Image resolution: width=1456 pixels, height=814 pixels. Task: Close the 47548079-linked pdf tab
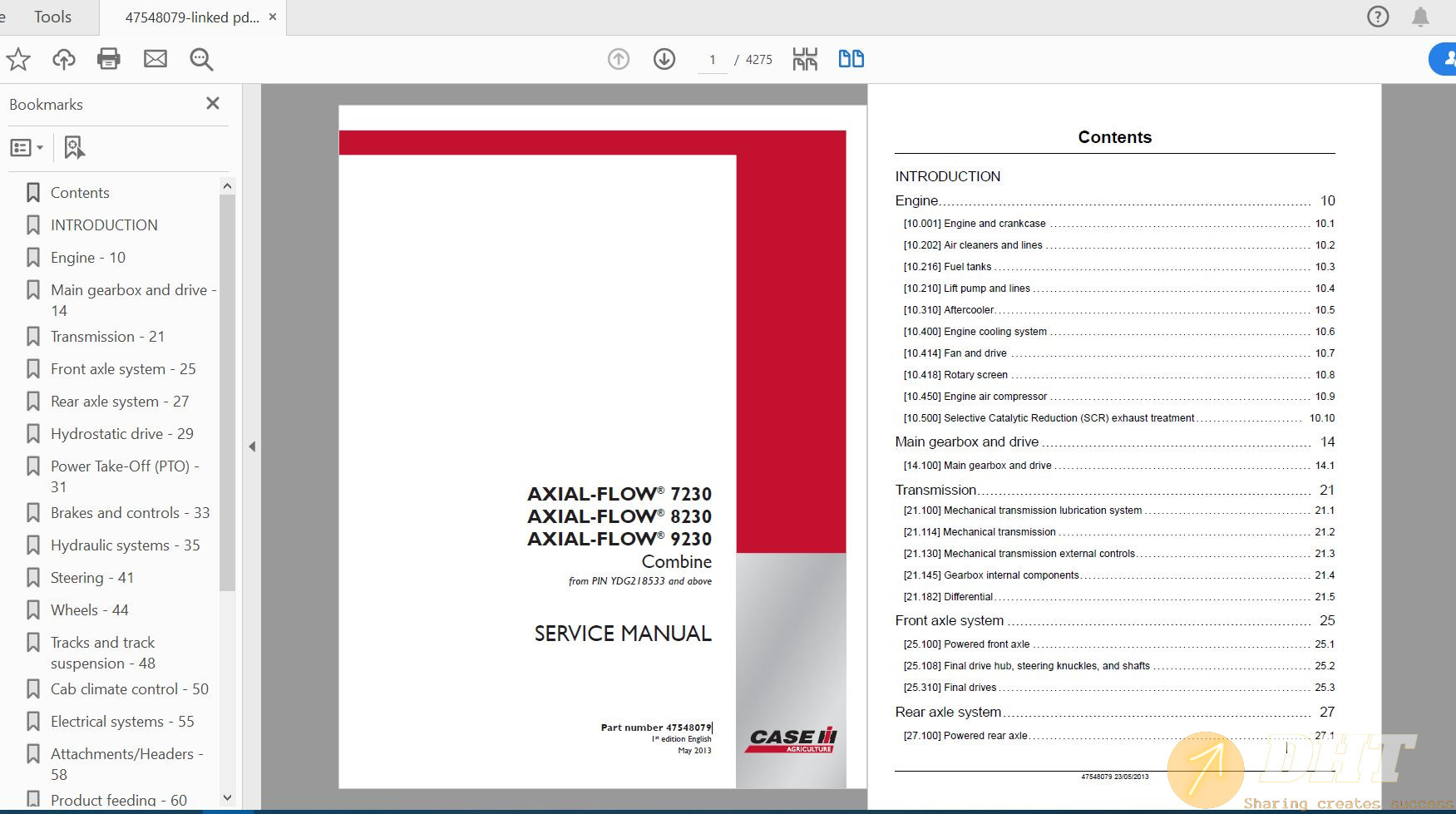click(272, 17)
